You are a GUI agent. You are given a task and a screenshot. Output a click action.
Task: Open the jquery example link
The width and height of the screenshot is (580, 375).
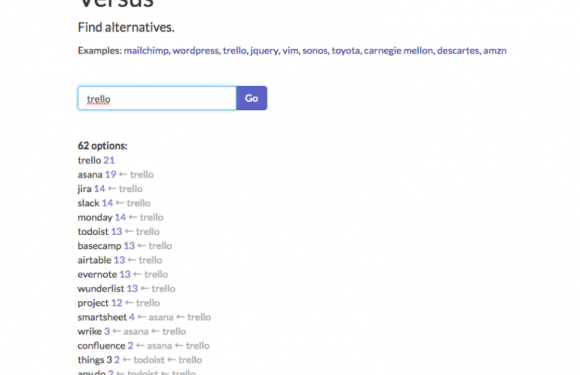pos(264,51)
